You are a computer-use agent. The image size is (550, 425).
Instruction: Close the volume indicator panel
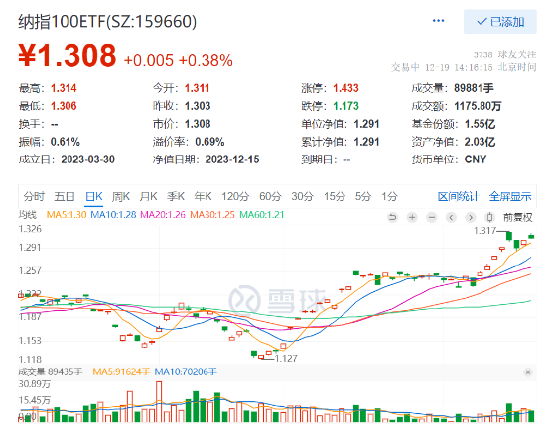[x=528, y=372]
